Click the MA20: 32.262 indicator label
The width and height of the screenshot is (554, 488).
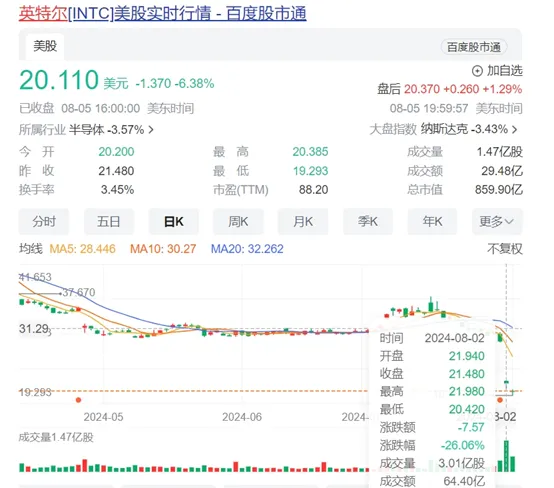tap(247, 249)
